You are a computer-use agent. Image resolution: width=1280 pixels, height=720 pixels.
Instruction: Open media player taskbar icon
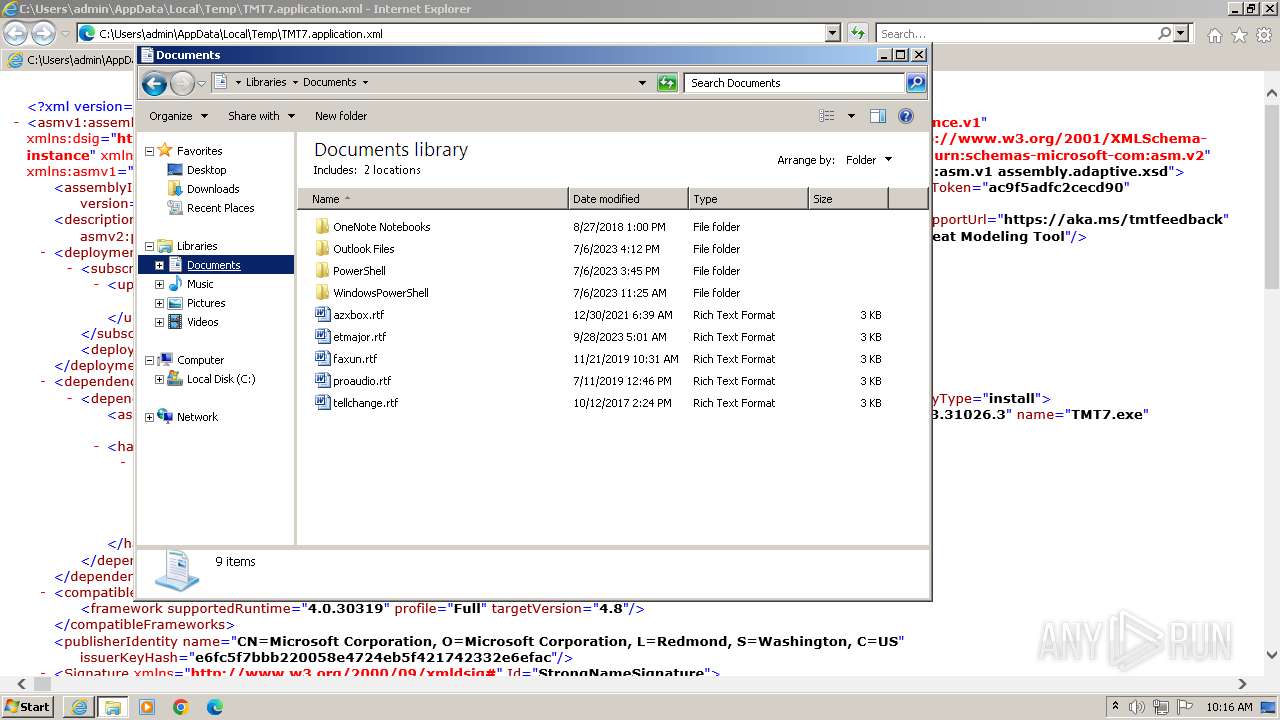146,707
